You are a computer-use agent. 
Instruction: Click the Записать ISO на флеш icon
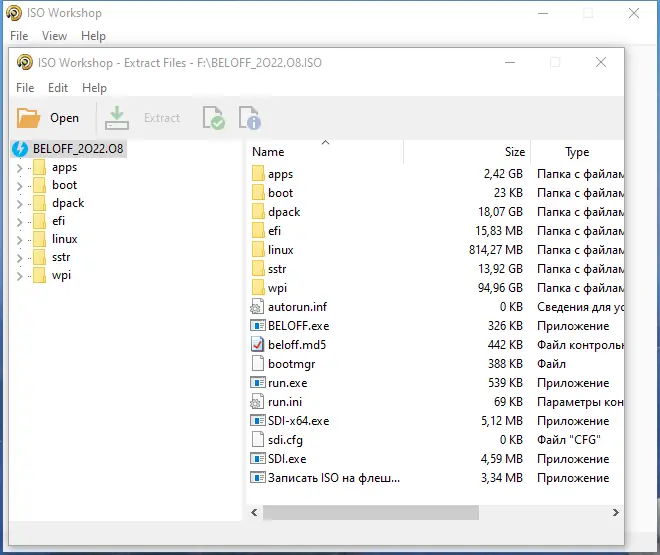[257, 478]
